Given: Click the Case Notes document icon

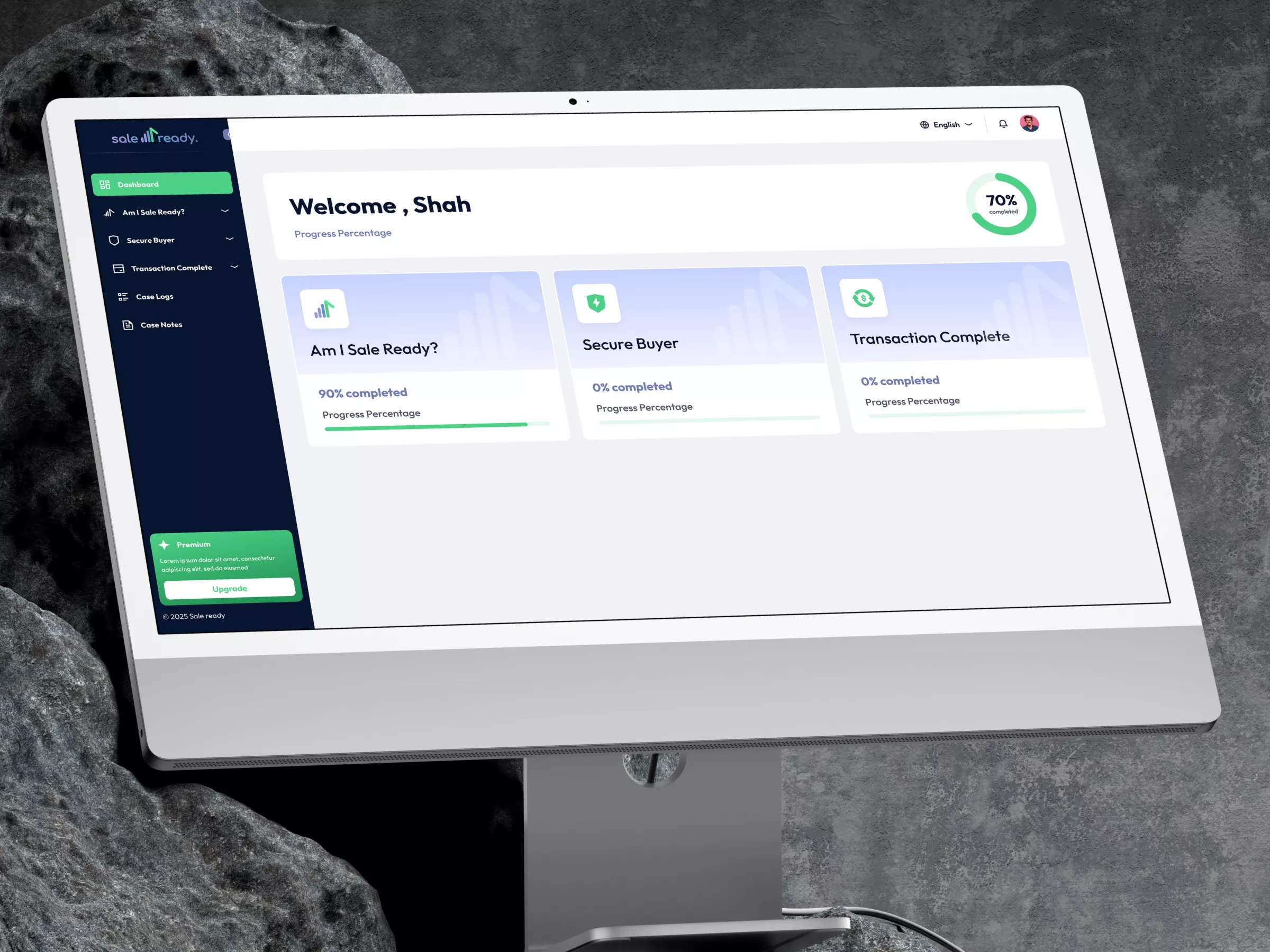Looking at the screenshot, I should 127,324.
